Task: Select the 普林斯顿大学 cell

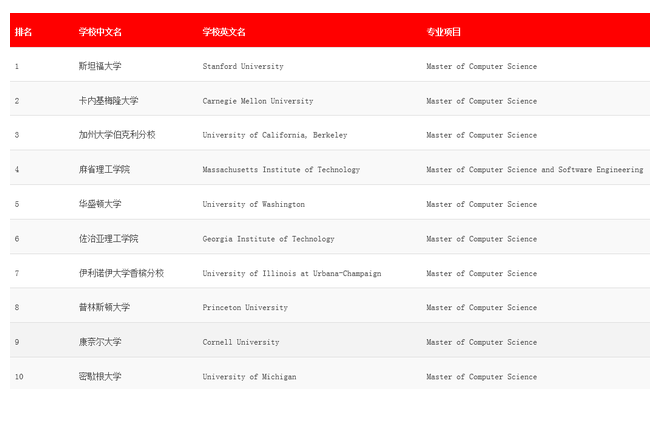Action: point(104,308)
